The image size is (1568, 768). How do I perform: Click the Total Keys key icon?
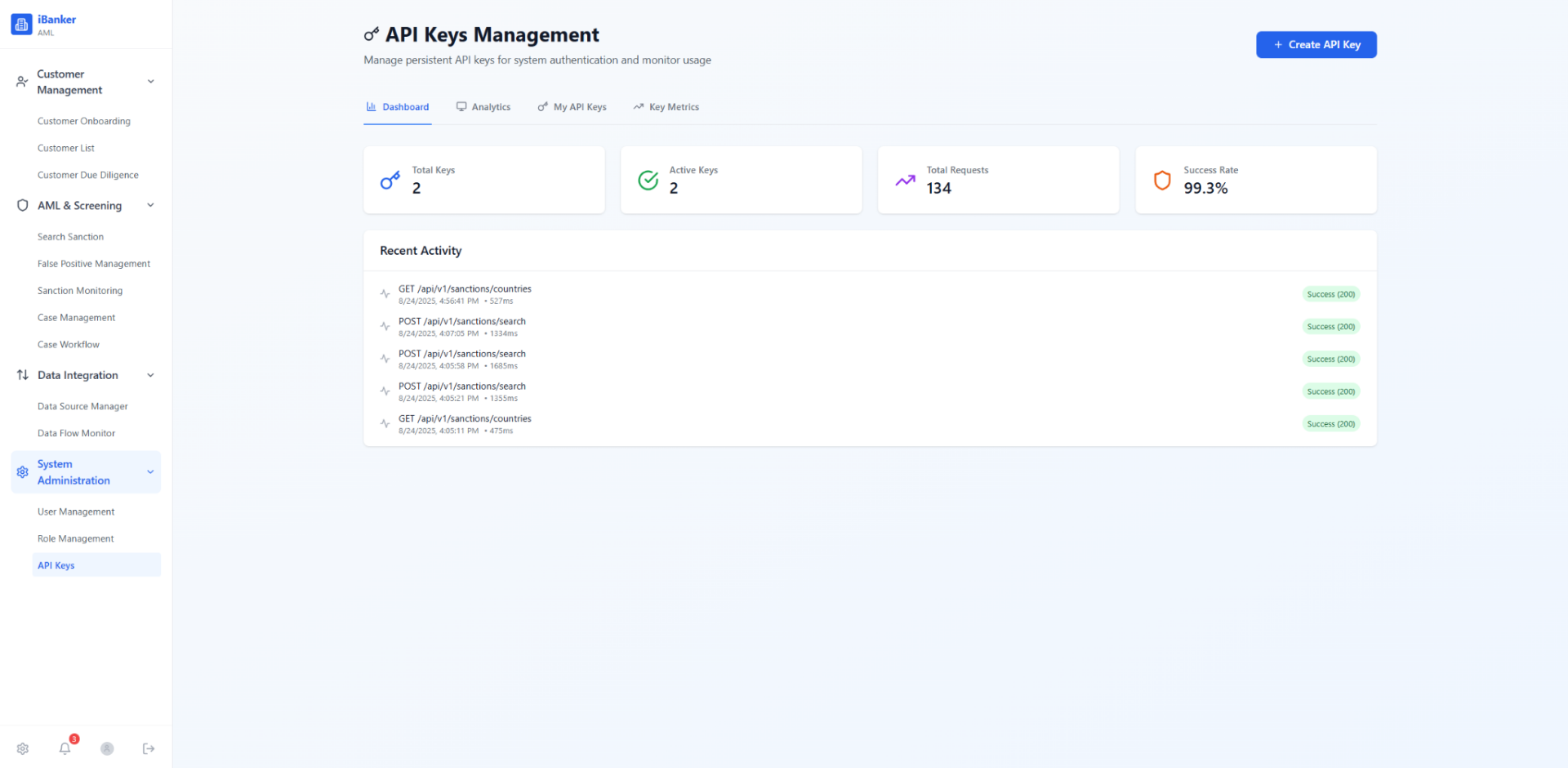(x=390, y=181)
